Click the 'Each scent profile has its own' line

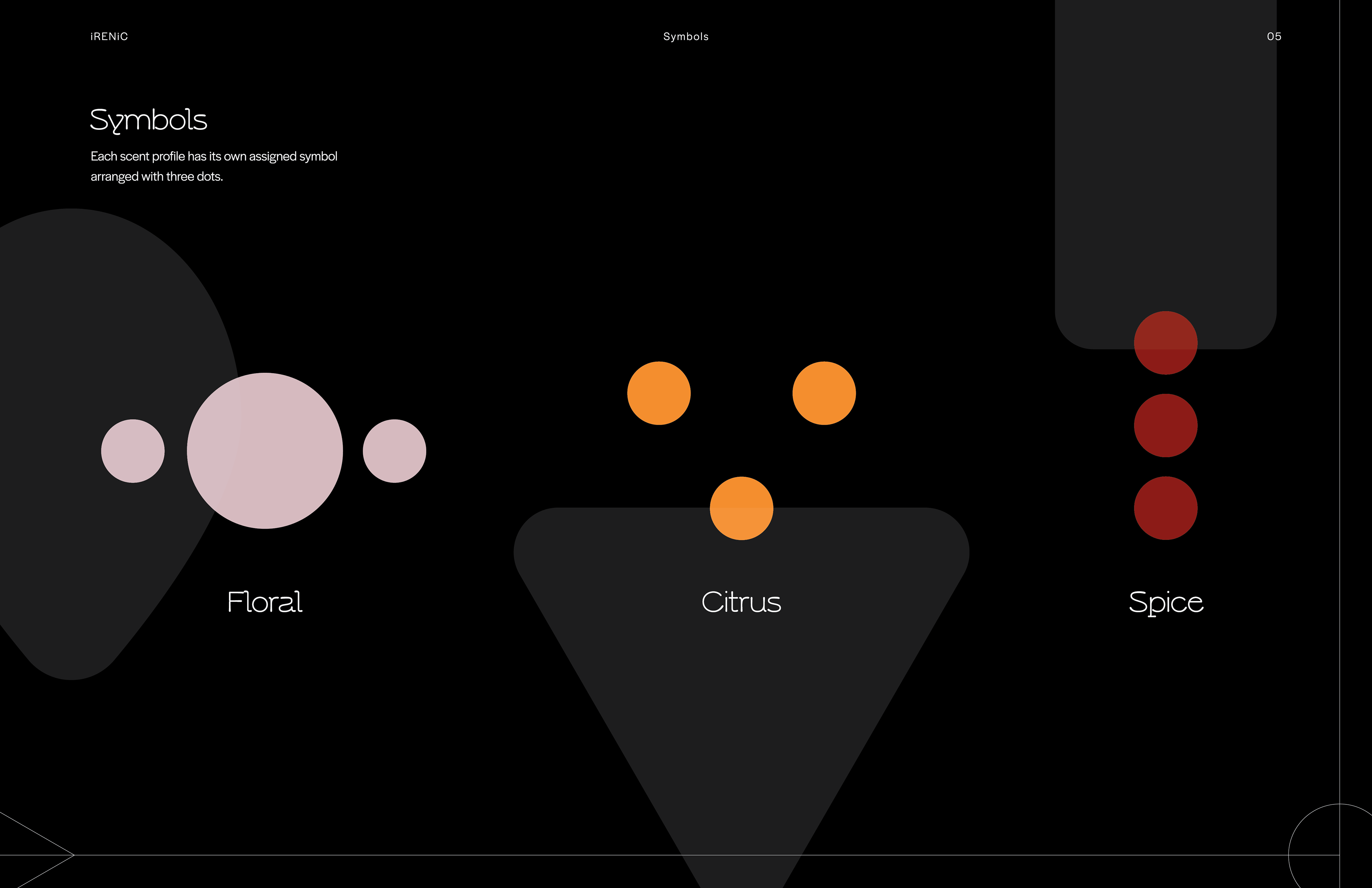[214, 156]
